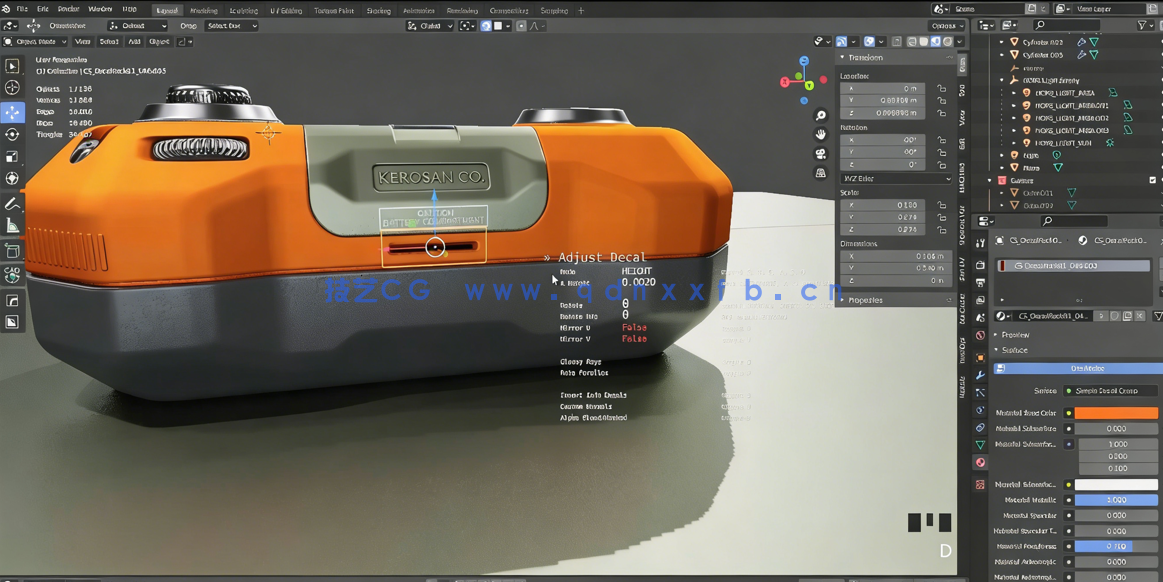The height and width of the screenshot is (582, 1163).
Task: Open the Object menu in the viewport header
Action: (157, 41)
